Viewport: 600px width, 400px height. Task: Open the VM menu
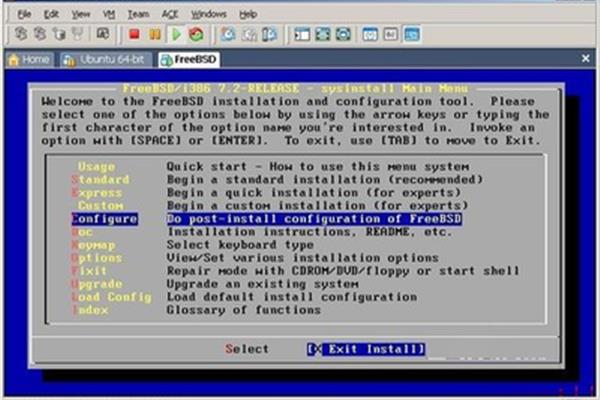point(109,15)
